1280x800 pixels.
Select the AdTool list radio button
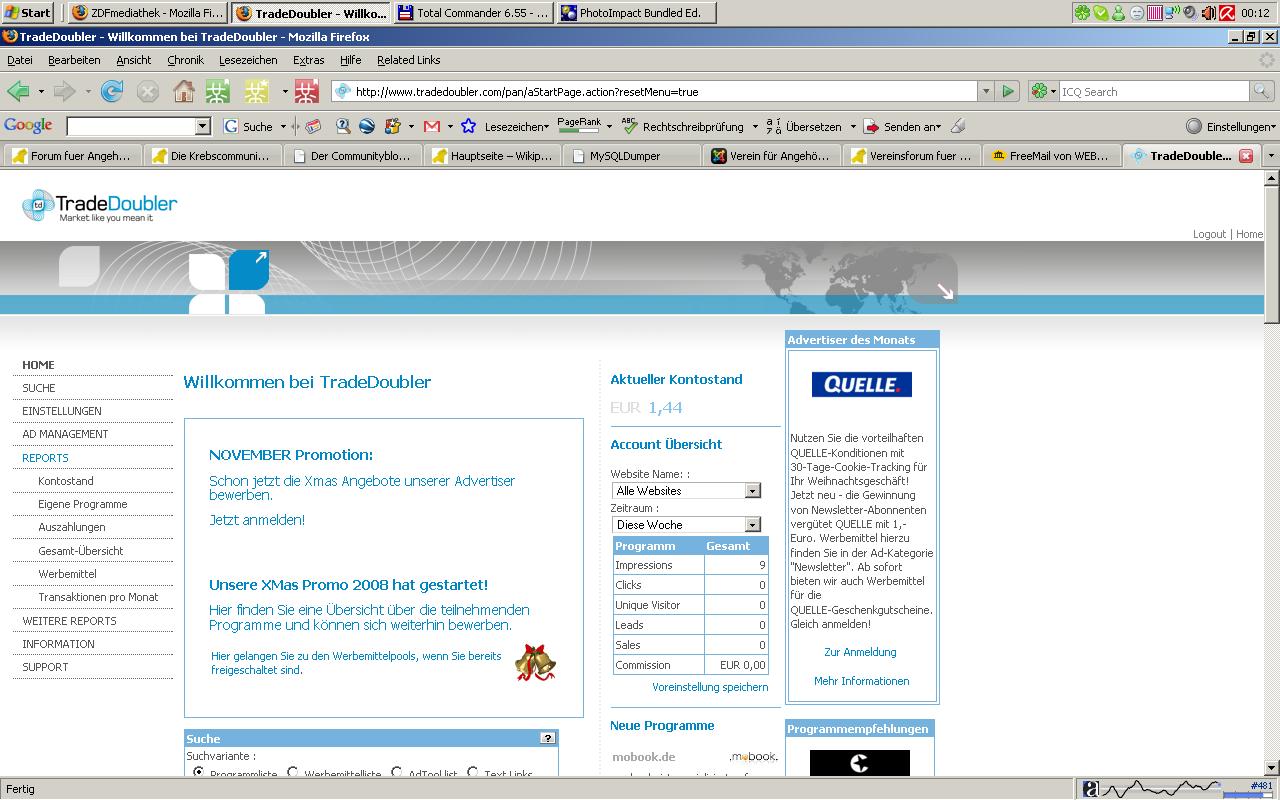pyautogui.click(x=397, y=772)
